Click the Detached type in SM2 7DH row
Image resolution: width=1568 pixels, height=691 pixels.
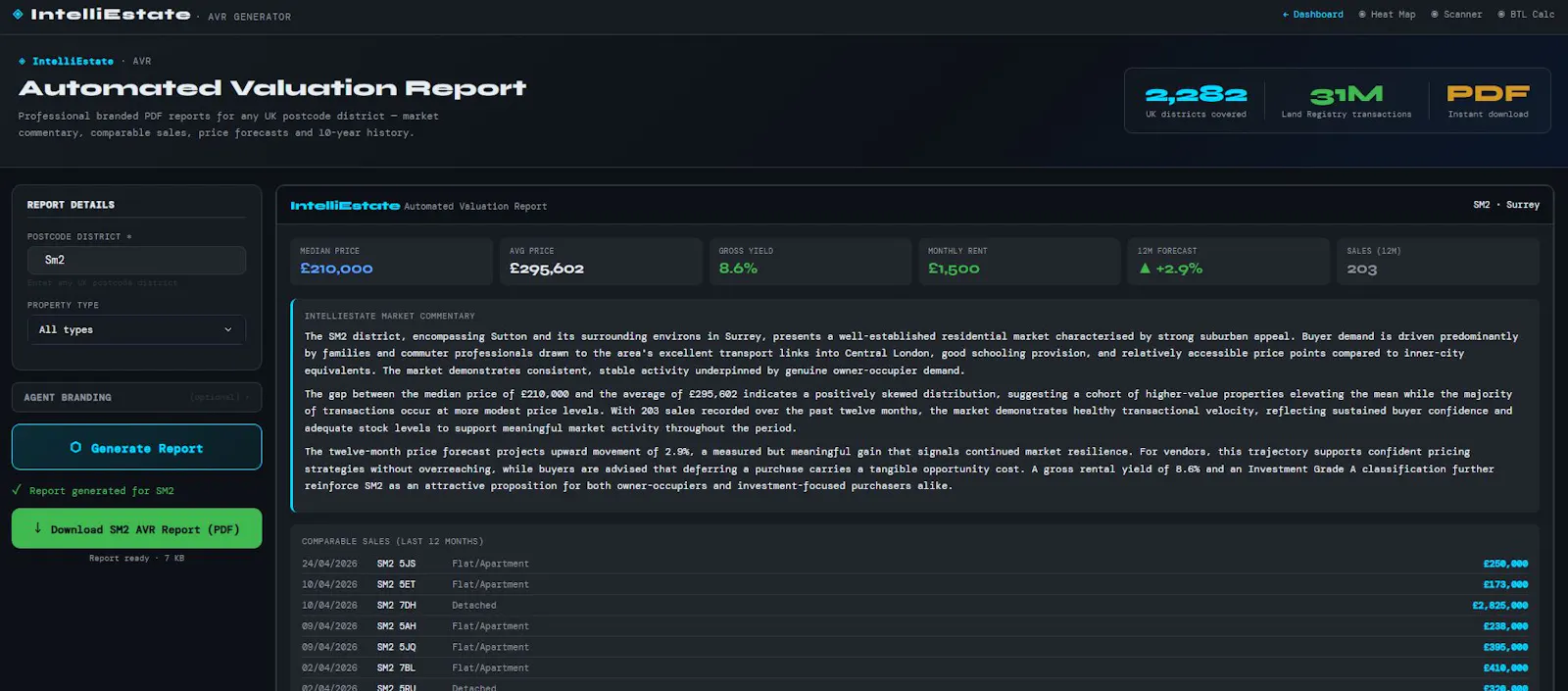(474, 606)
